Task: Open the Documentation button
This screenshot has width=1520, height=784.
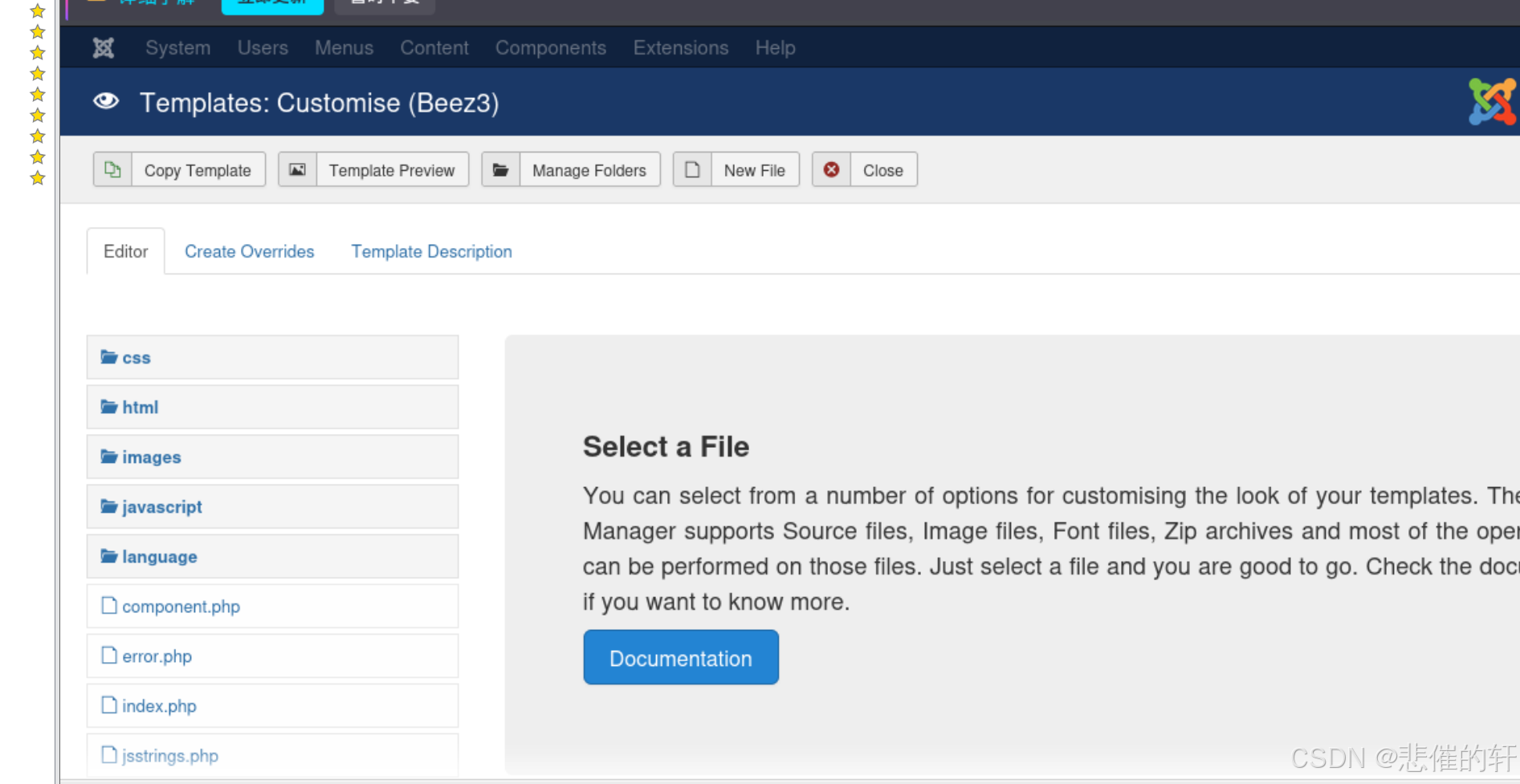Action: (x=681, y=657)
